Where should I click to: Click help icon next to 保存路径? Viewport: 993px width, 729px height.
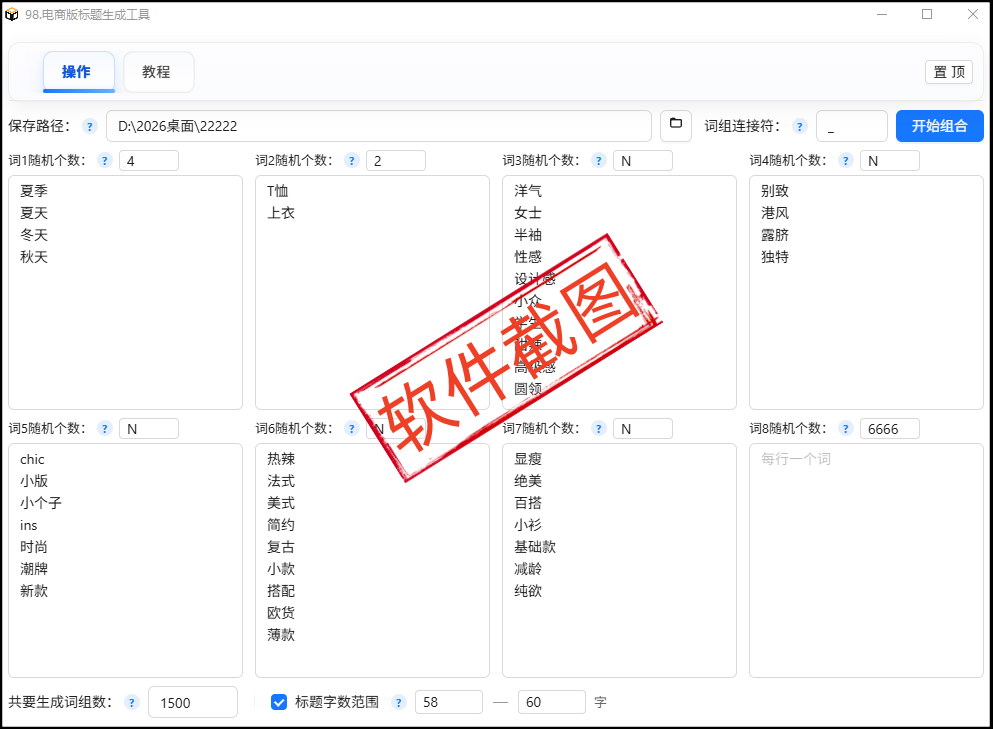(x=89, y=127)
